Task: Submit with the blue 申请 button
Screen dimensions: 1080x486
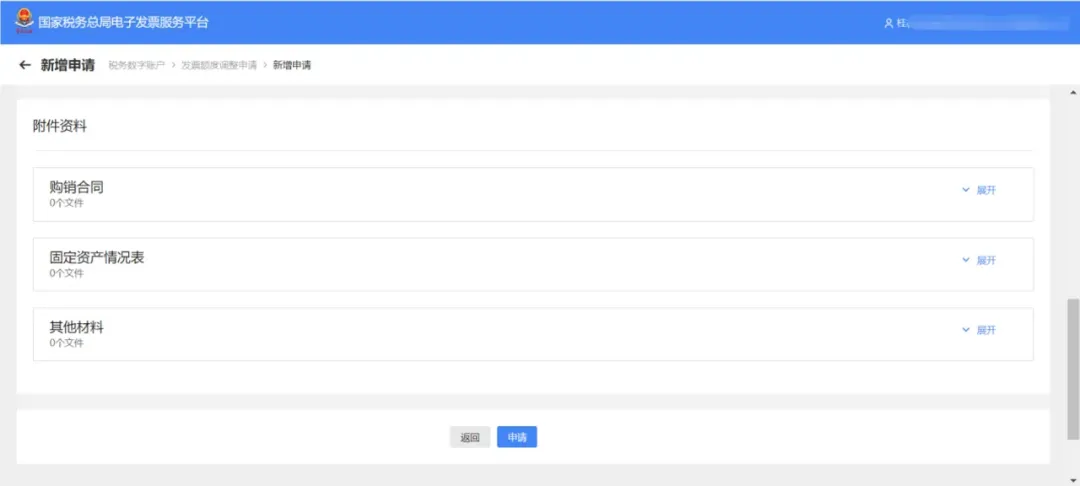Action: click(x=517, y=437)
